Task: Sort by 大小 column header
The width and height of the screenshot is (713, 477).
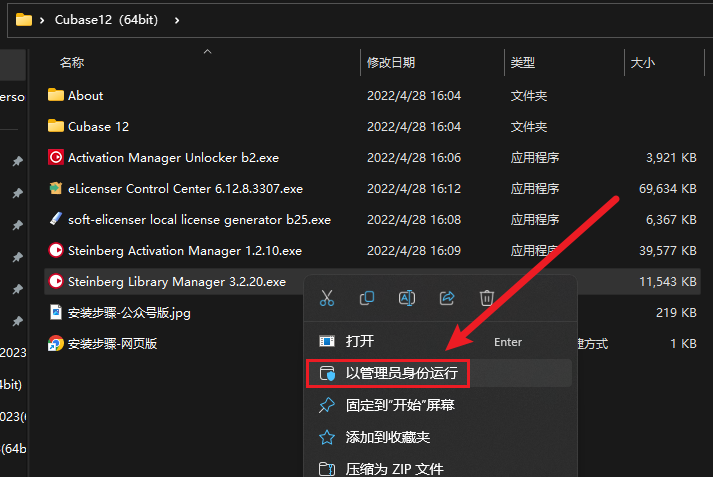Action: pyautogui.click(x=643, y=63)
